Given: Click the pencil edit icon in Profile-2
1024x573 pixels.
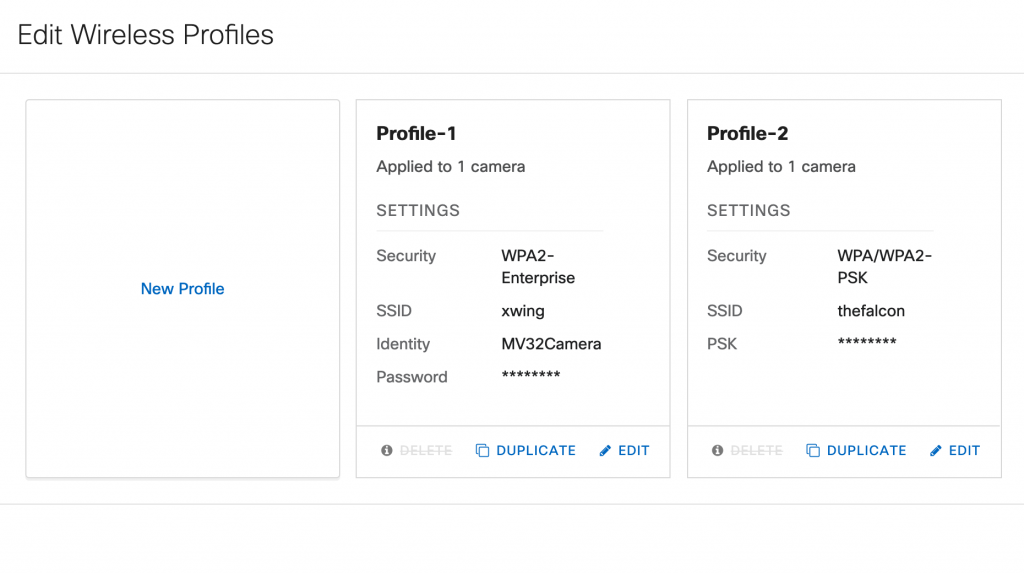Looking at the screenshot, I should pyautogui.click(x=936, y=451).
